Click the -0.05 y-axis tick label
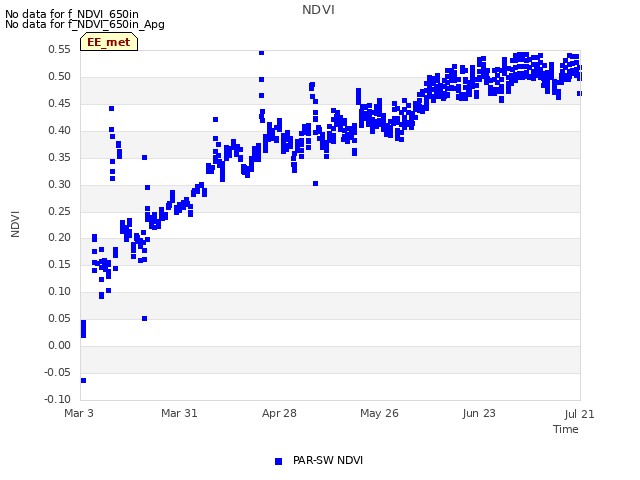The image size is (640, 480). 57,372
